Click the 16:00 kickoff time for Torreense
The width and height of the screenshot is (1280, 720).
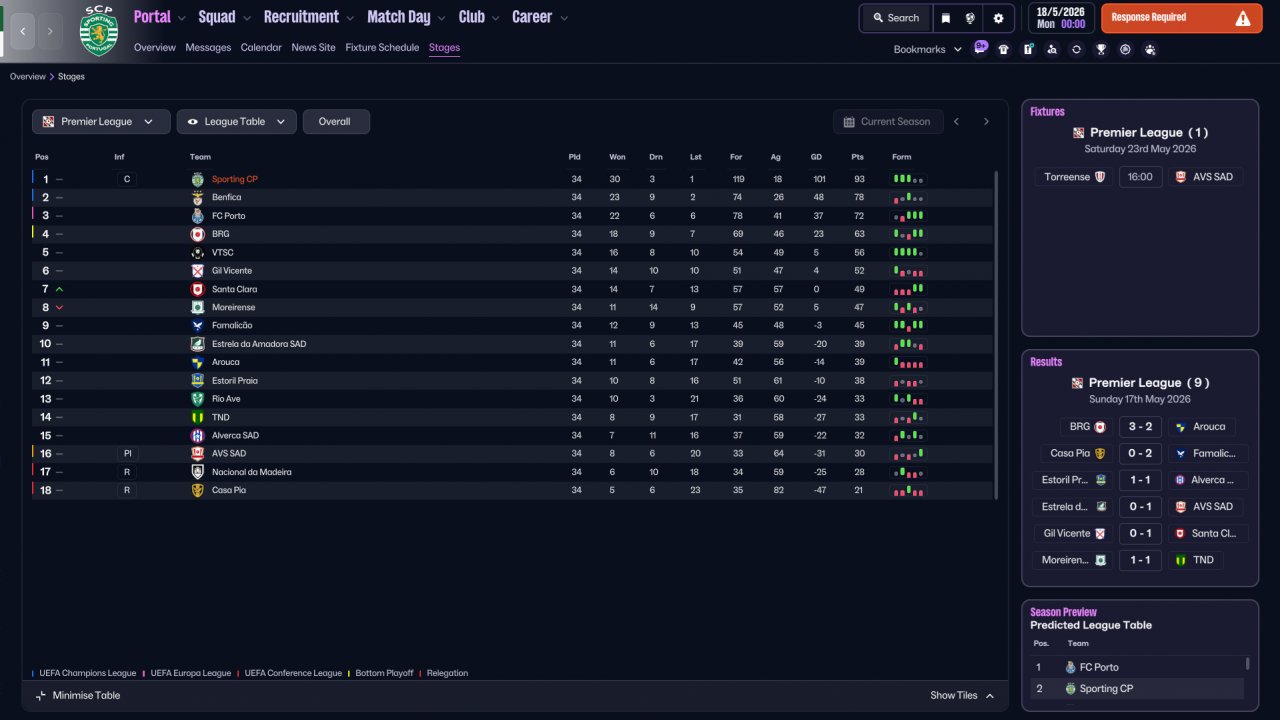[x=1140, y=177]
